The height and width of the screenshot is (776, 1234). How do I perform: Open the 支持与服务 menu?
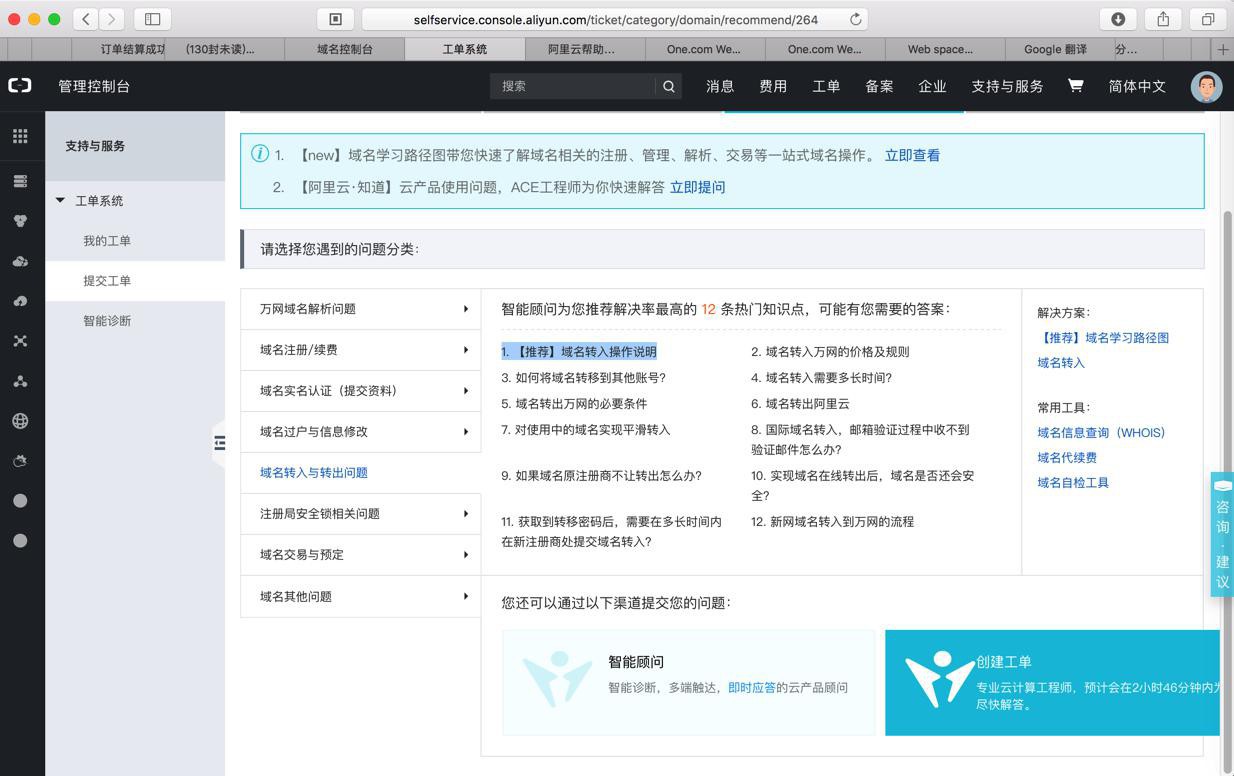point(1007,86)
